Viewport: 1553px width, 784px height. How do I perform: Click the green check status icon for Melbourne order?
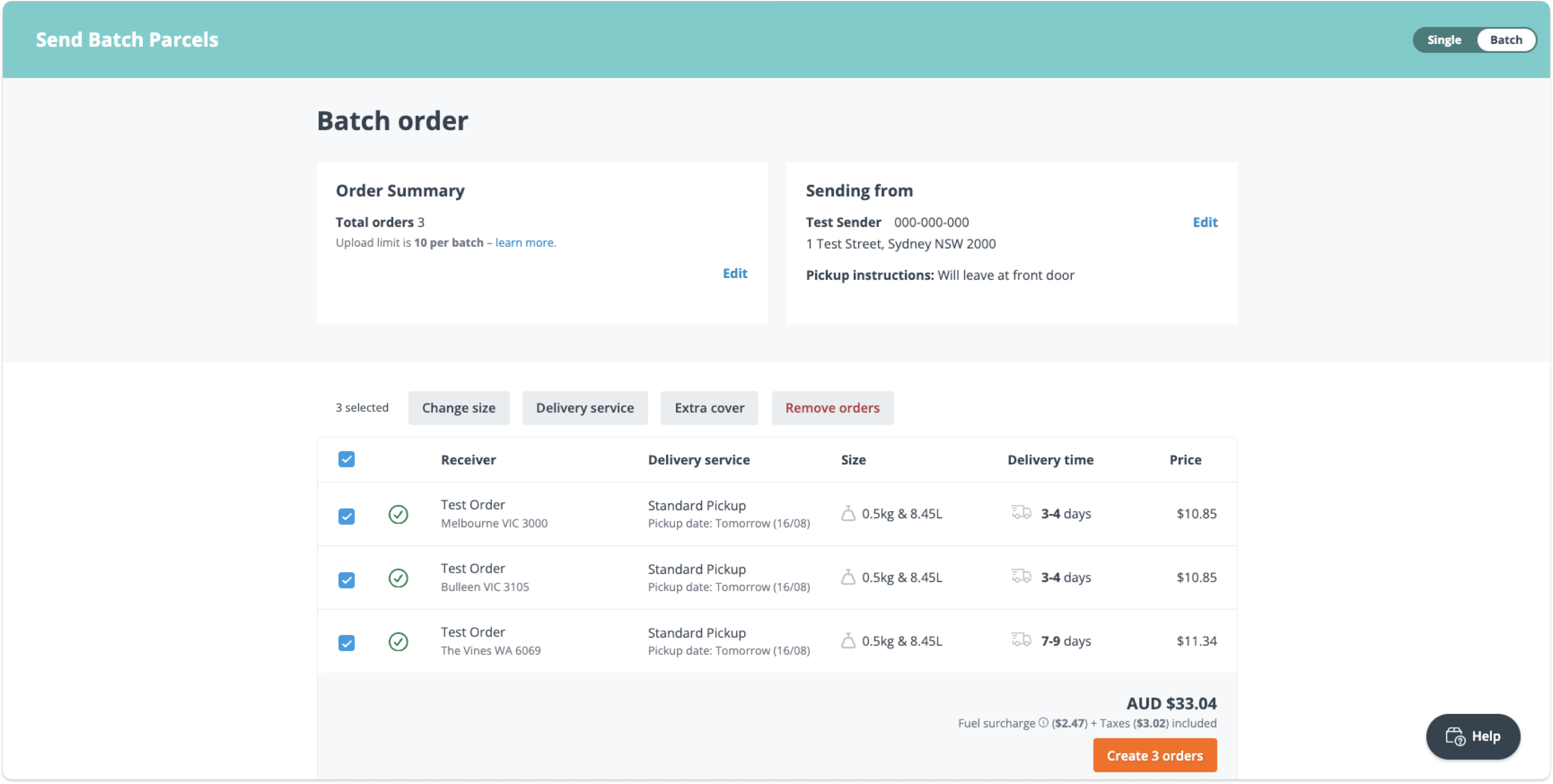[x=398, y=514]
